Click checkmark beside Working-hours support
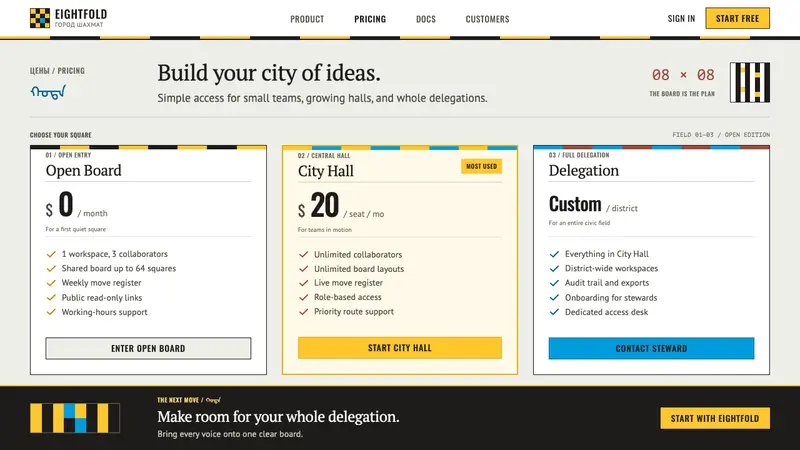800x450 pixels. coord(51,312)
